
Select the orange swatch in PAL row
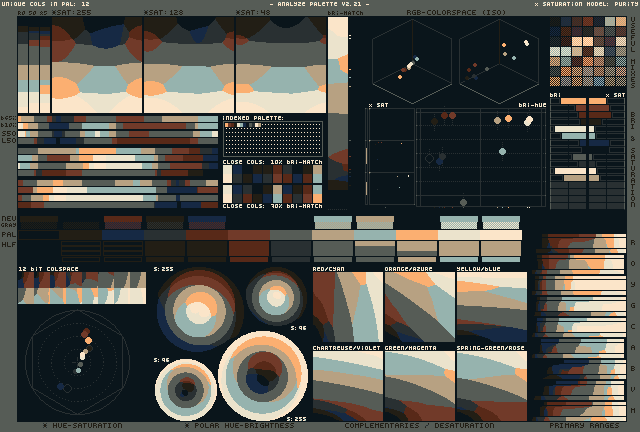point(417,235)
